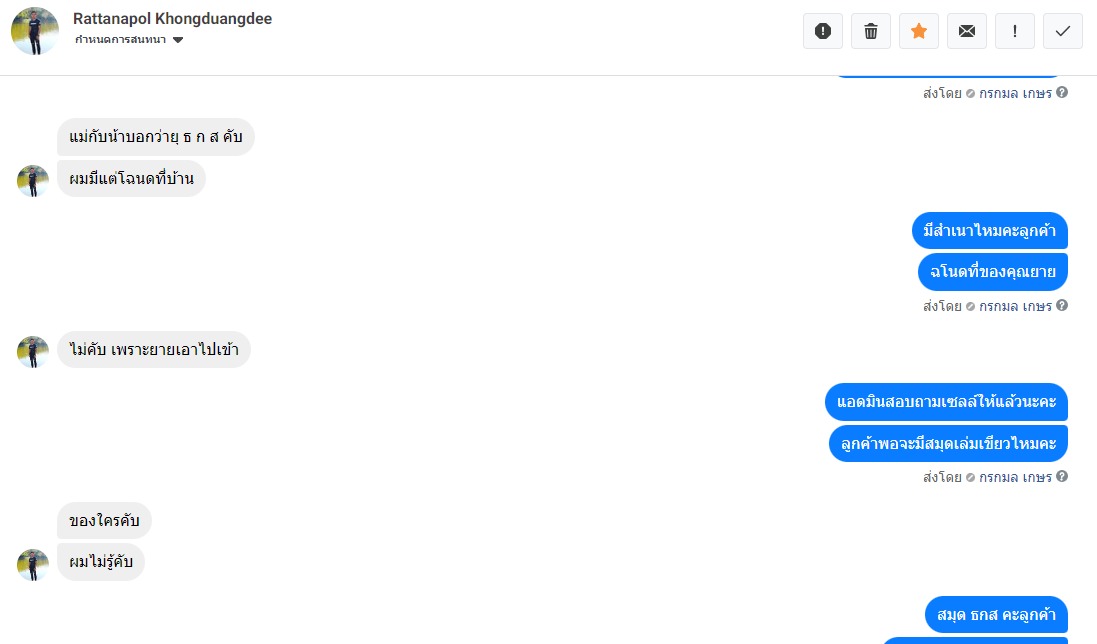Click the สมุด ธกส คะลูกค้า message bubble
Image resolution: width=1097 pixels, height=644 pixels.
(x=996, y=615)
